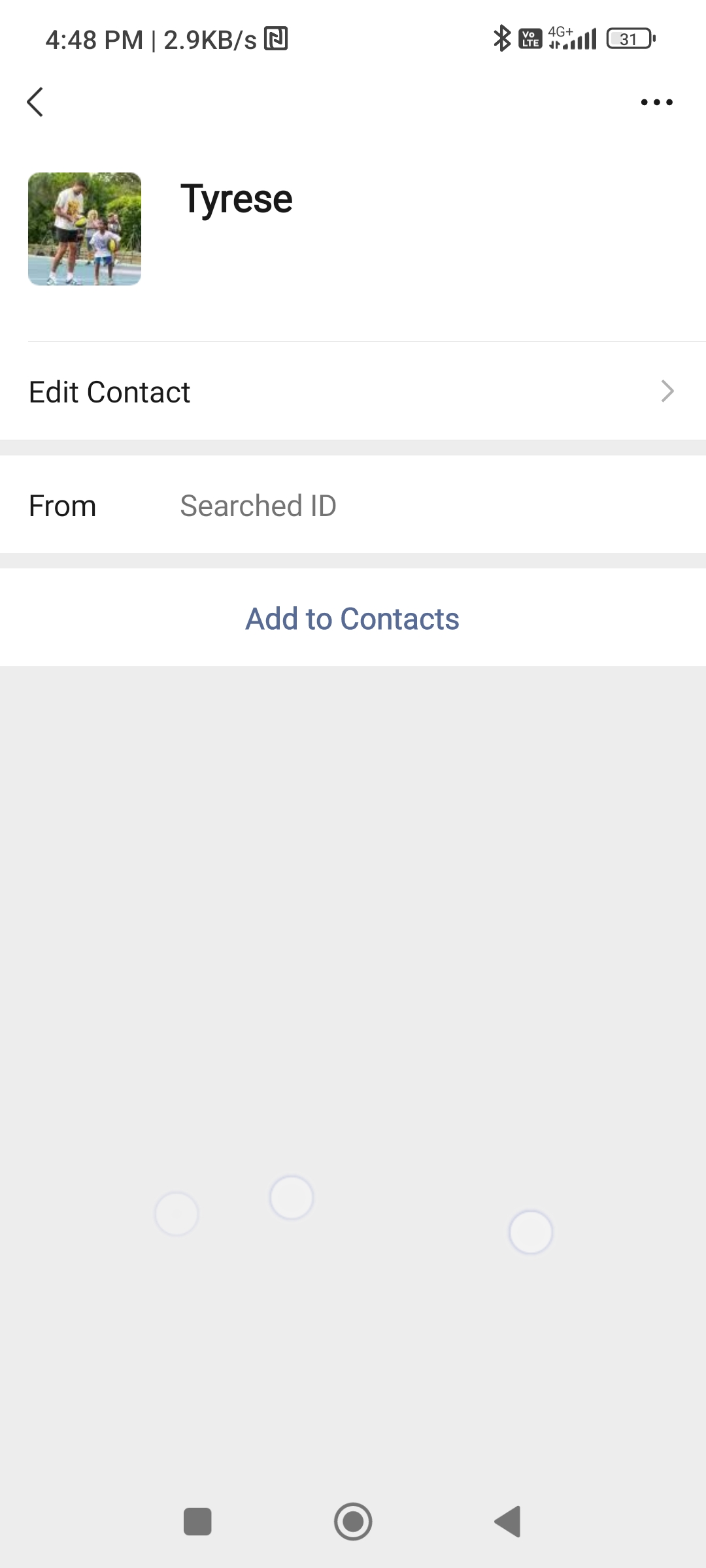Tap the From label
This screenshot has height=1568, width=706.
(63, 506)
